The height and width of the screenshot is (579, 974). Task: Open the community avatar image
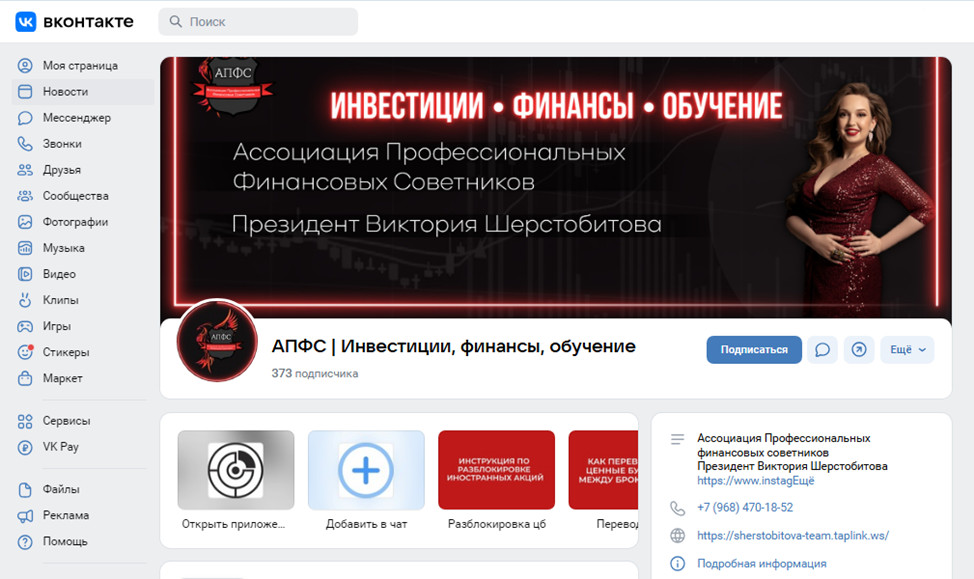217,340
